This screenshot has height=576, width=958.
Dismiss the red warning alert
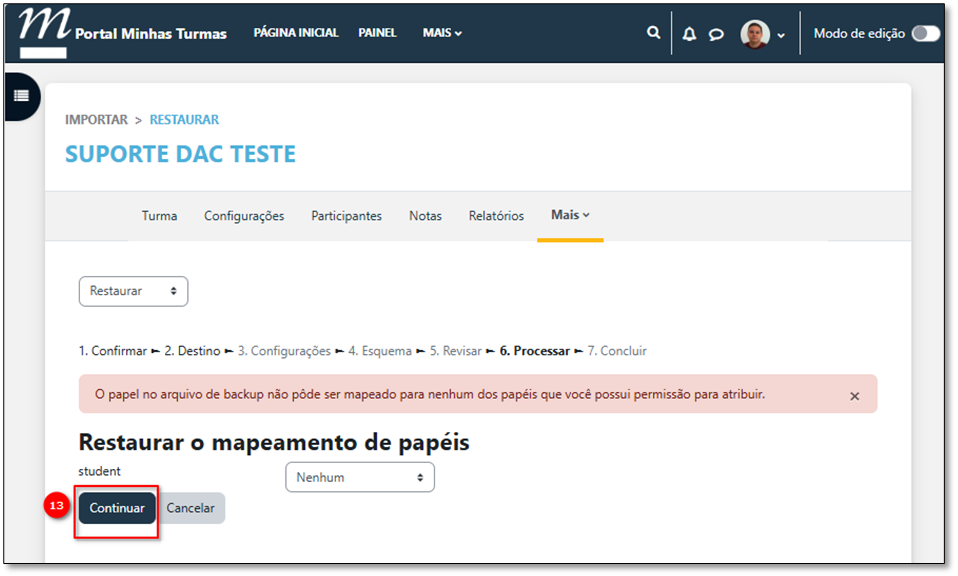click(854, 396)
